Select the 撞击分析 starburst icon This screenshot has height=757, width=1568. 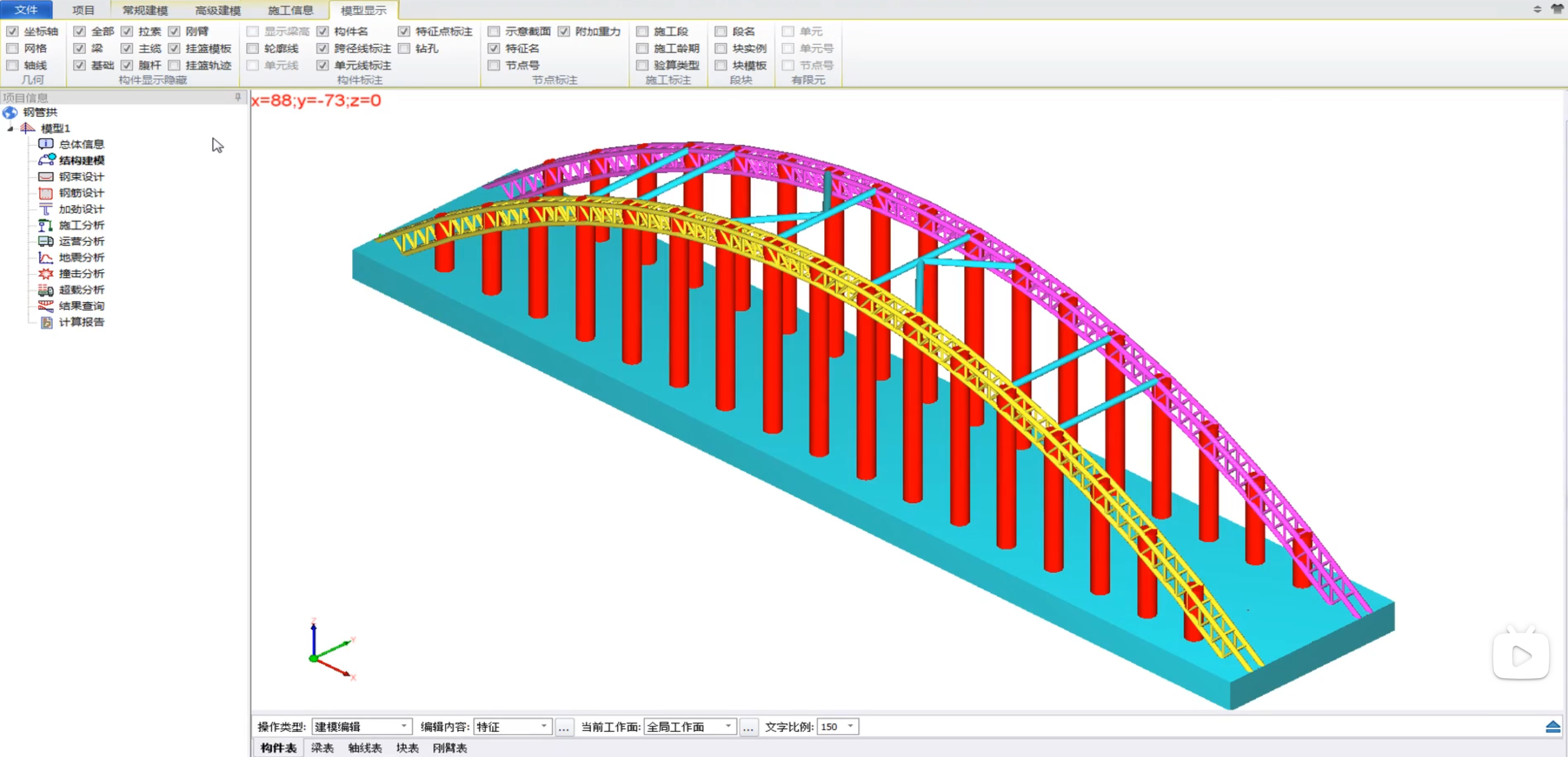tap(46, 274)
